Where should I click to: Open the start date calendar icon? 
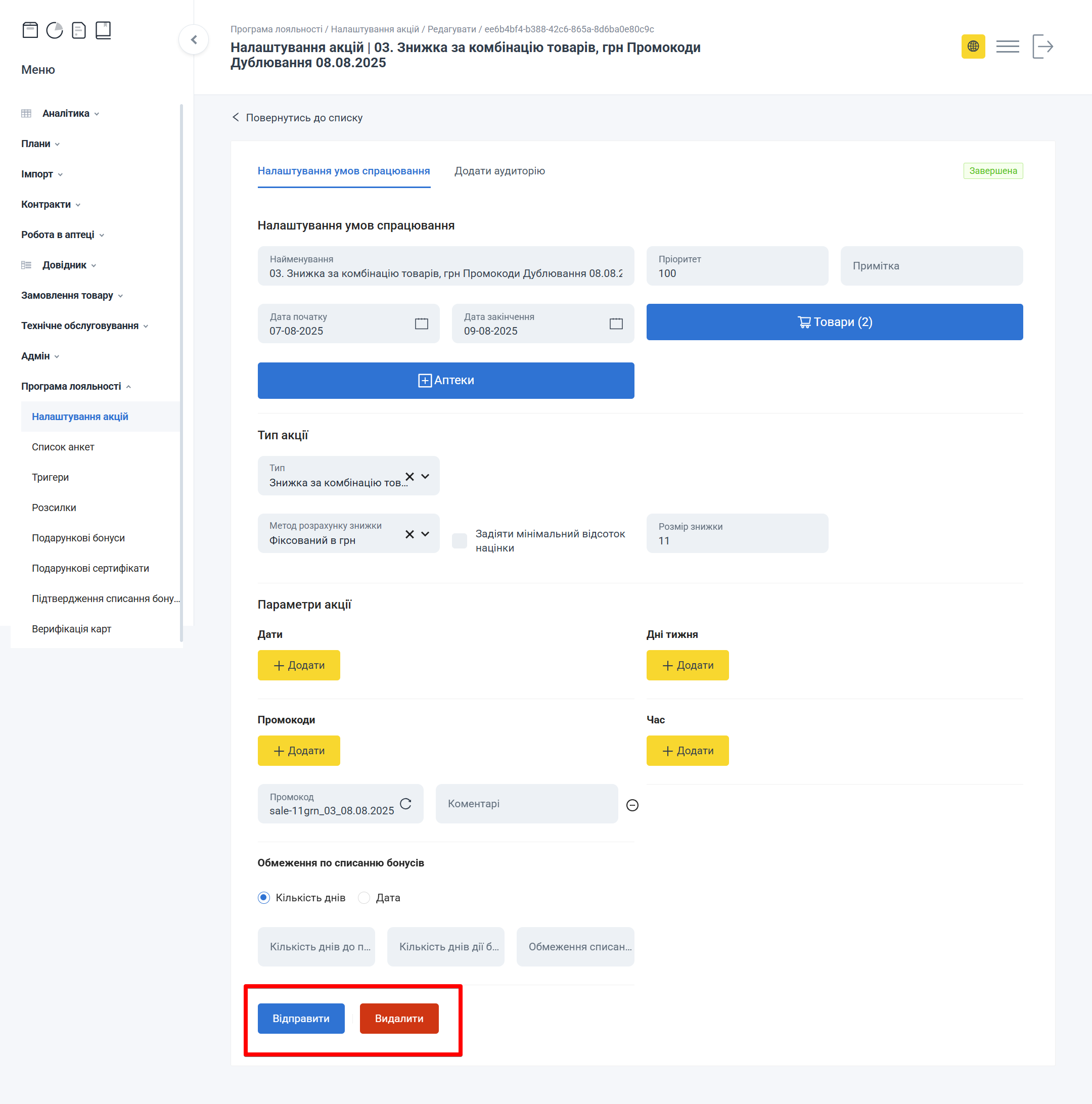coord(421,324)
